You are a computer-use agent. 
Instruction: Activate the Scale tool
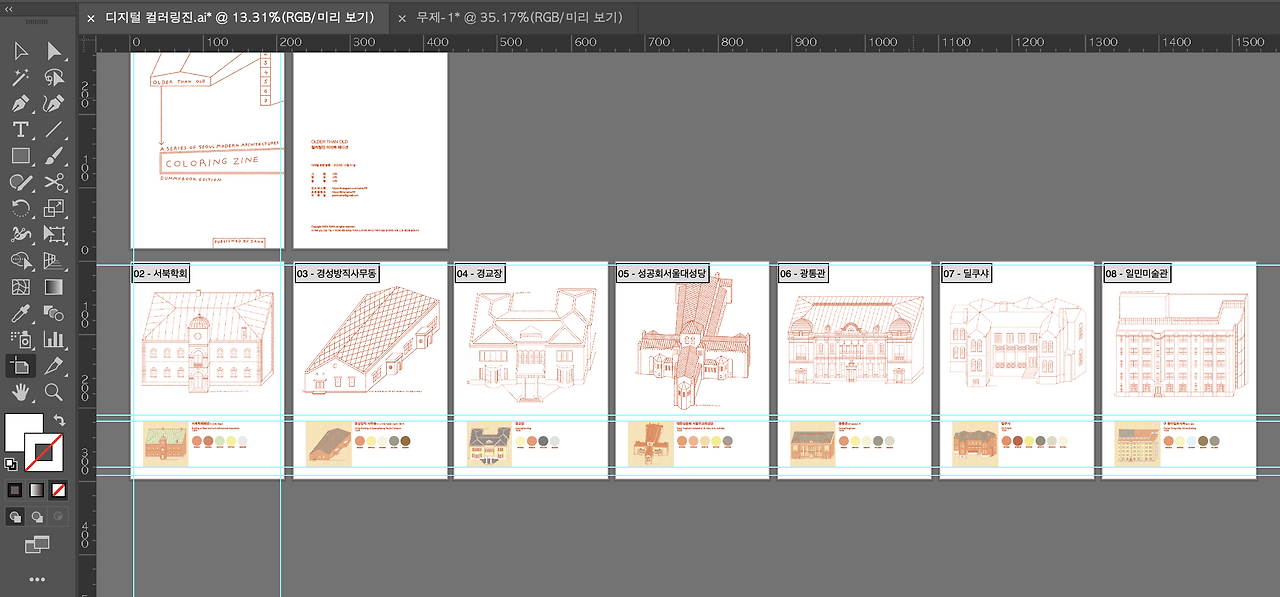pos(54,208)
